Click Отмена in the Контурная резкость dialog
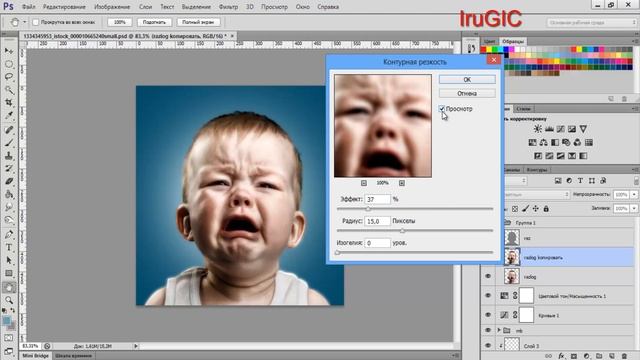The height and width of the screenshot is (360, 640). [467, 93]
